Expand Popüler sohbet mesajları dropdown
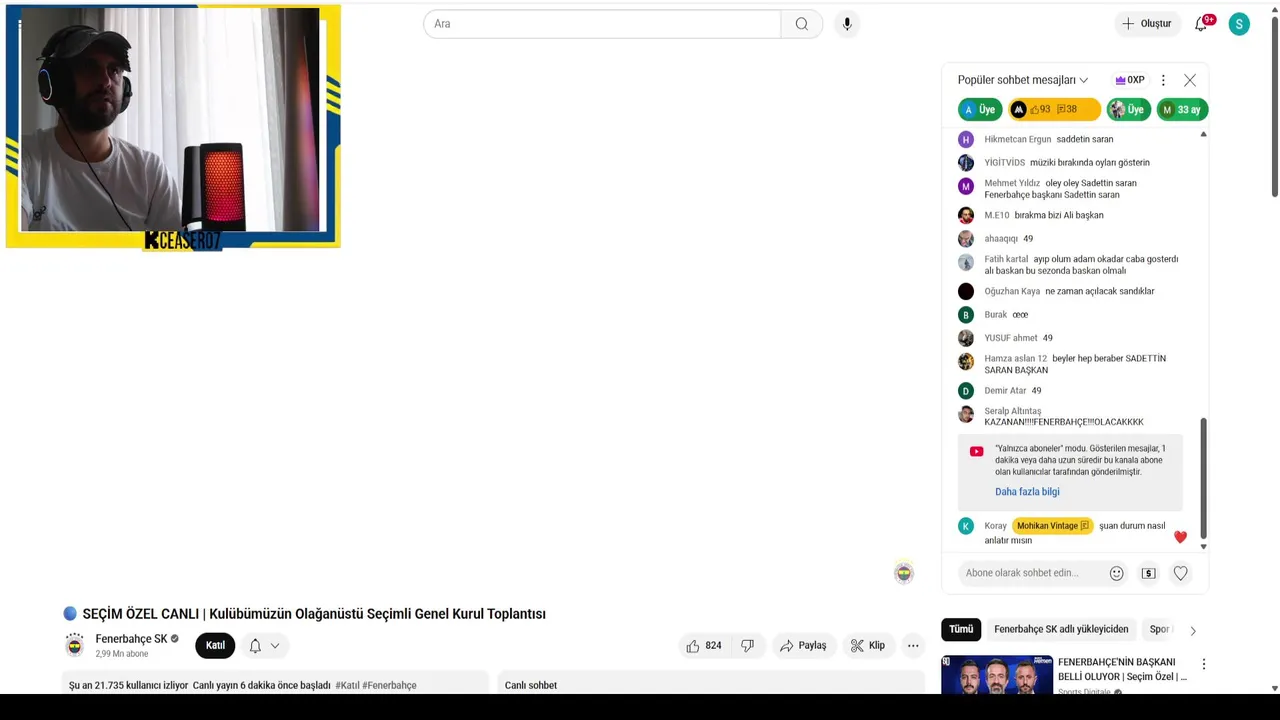This screenshot has width=1280, height=720. (1023, 80)
